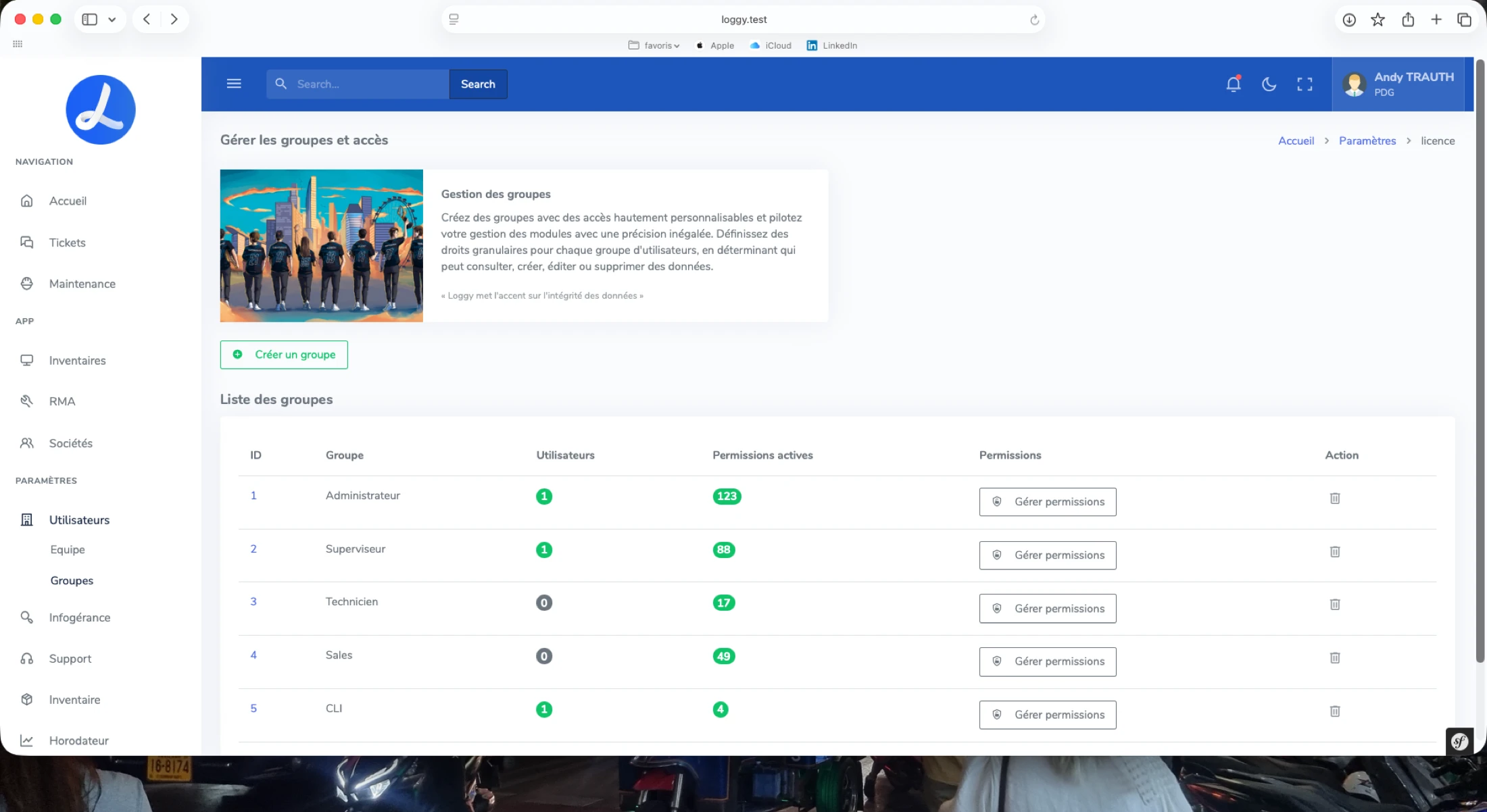Image resolution: width=1487 pixels, height=812 pixels.
Task: Click the Tickets icon in the sidebar
Action: click(26, 243)
